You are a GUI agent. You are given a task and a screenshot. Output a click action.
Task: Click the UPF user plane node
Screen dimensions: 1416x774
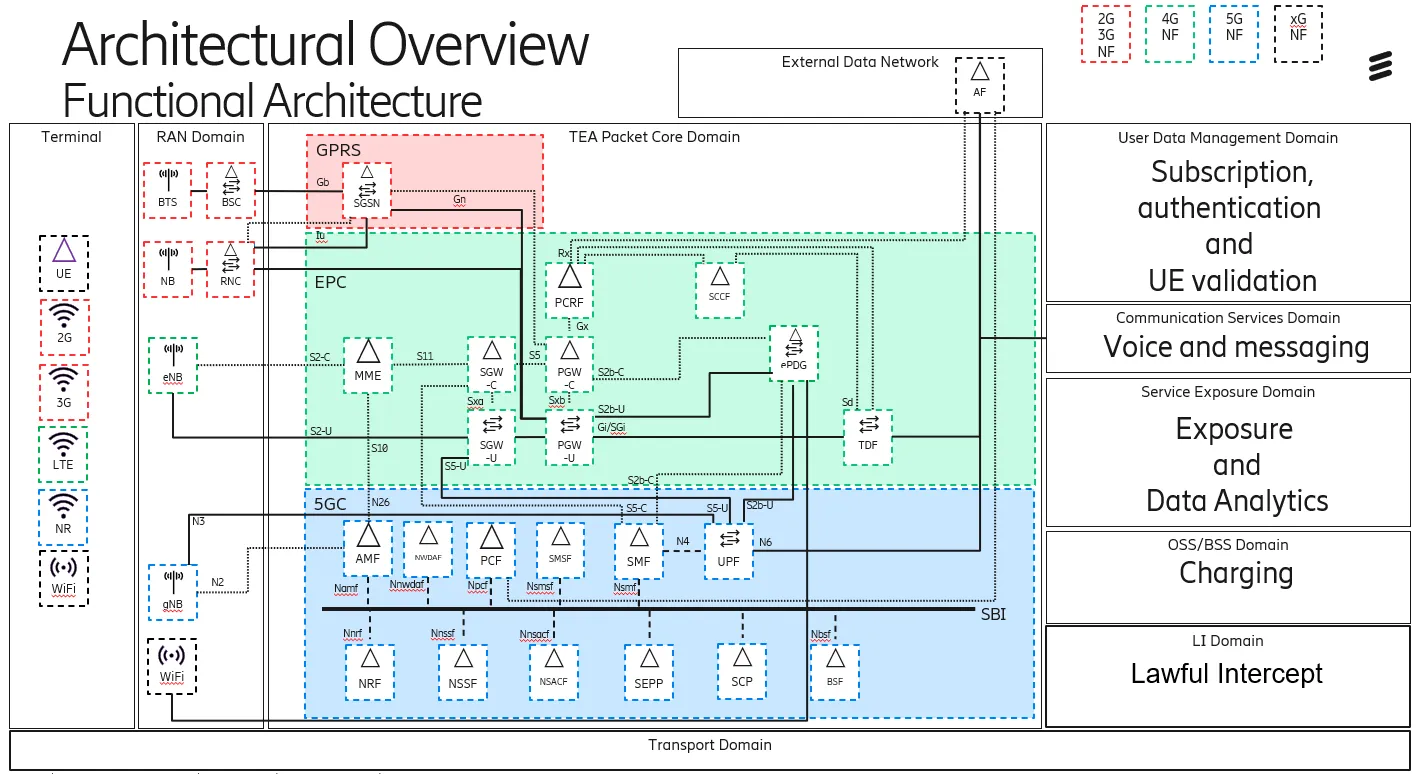(728, 550)
